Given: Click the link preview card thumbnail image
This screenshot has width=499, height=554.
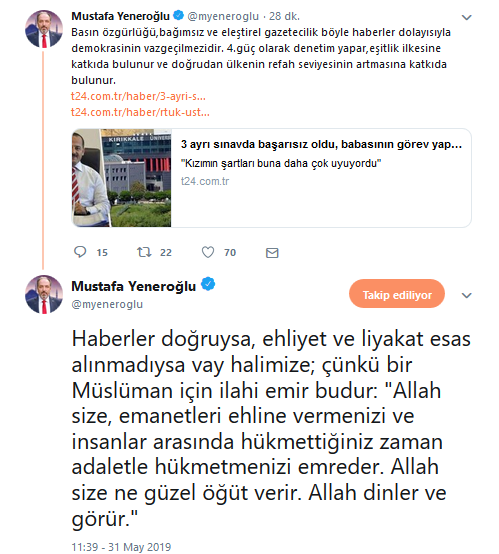Looking at the screenshot, I should (122, 178).
